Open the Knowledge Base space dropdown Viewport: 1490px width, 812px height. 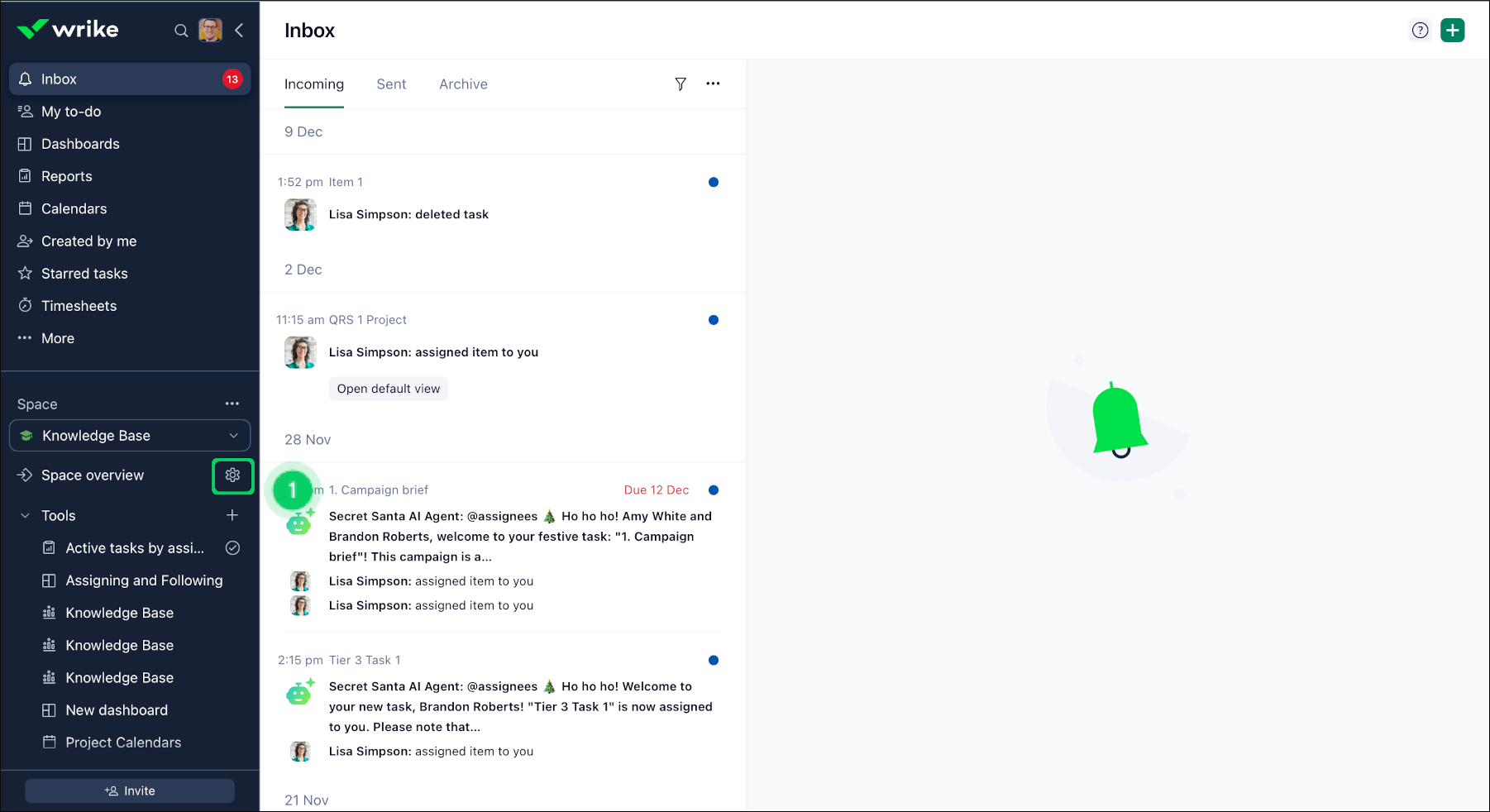coord(130,436)
